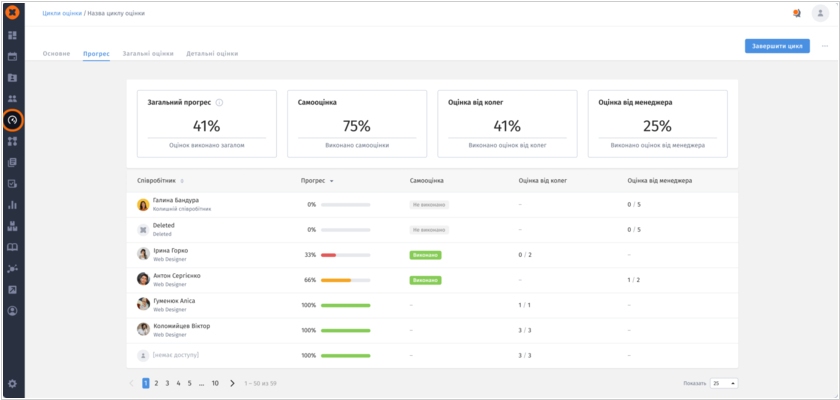840x400 pixels.
Task: Sort by the Співробітник column header
Action: (160, 181)
